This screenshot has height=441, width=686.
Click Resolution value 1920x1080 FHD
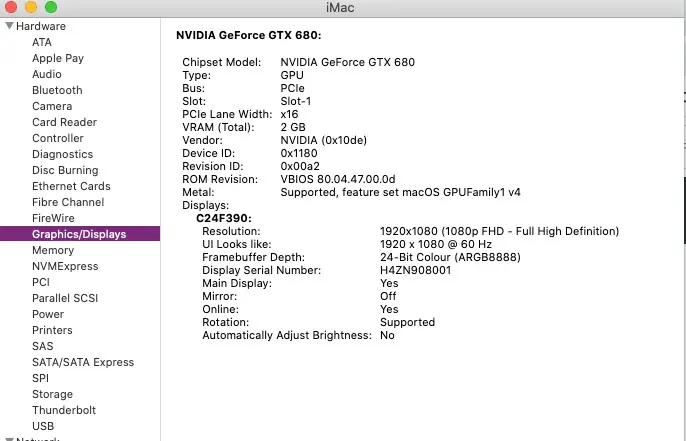click(x=499, y=231)
